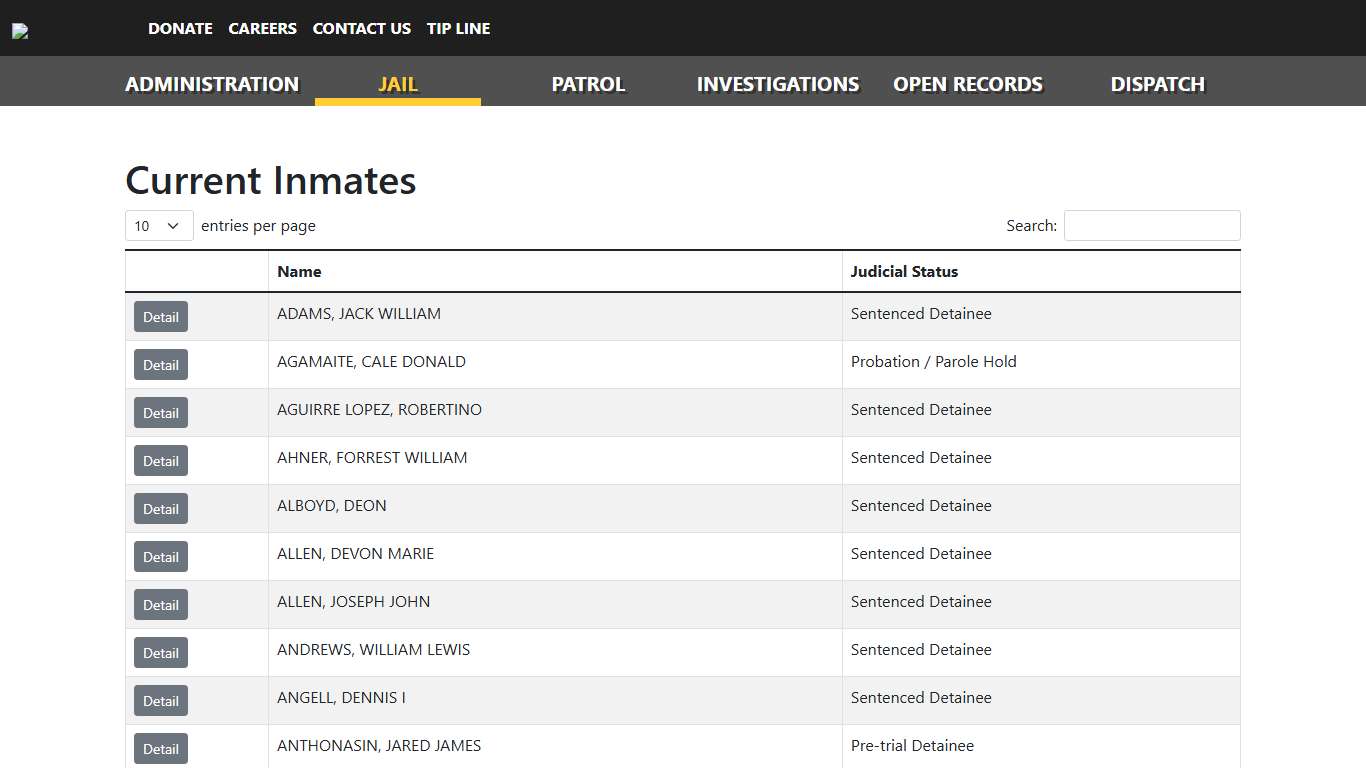The height and width of the screenshot is (768, 1366).
Task: View details for ADAMS, JACK WILLIAM
Action: (160, 316)
